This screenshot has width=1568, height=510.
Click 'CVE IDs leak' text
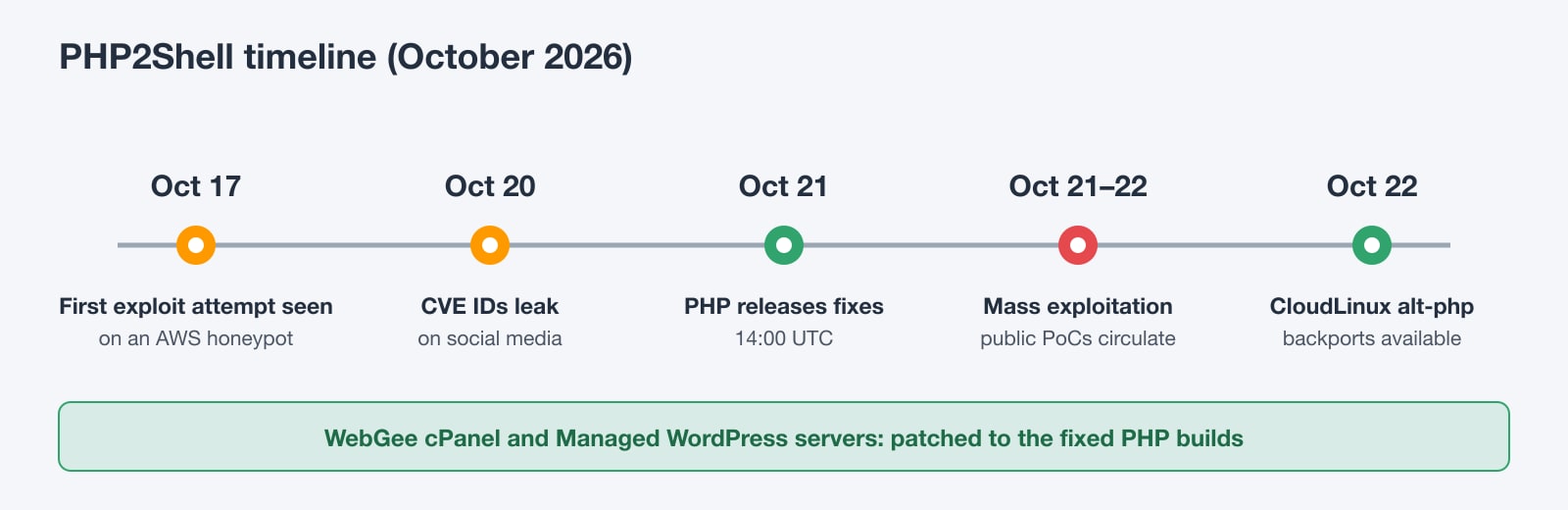(x=490, y=306)
